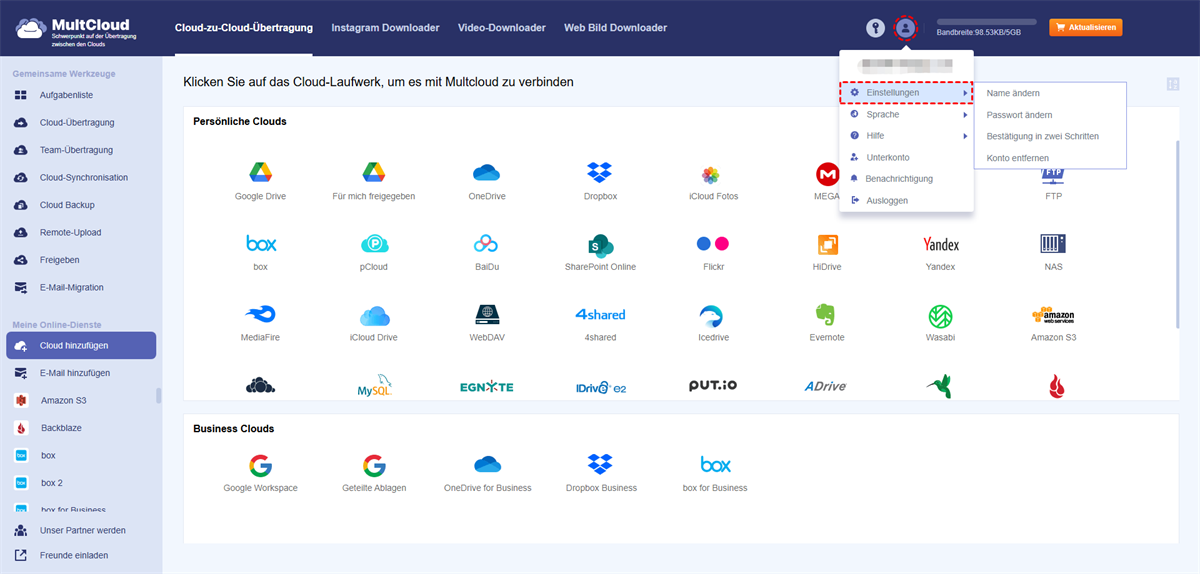Choose the iCloud Drive icon
The height and width of the screenshot is (574, 1200).
374,315
